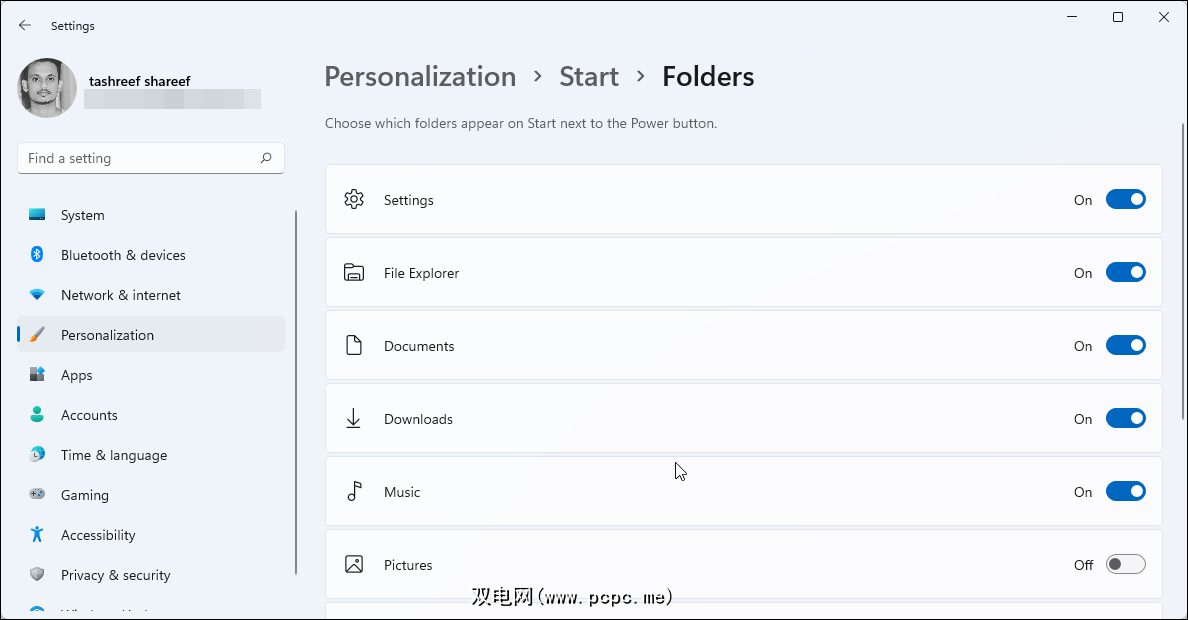Click the Bluetooth & devices icon
The height and width of the screenshot is (620, 1188).
(37, 255)
